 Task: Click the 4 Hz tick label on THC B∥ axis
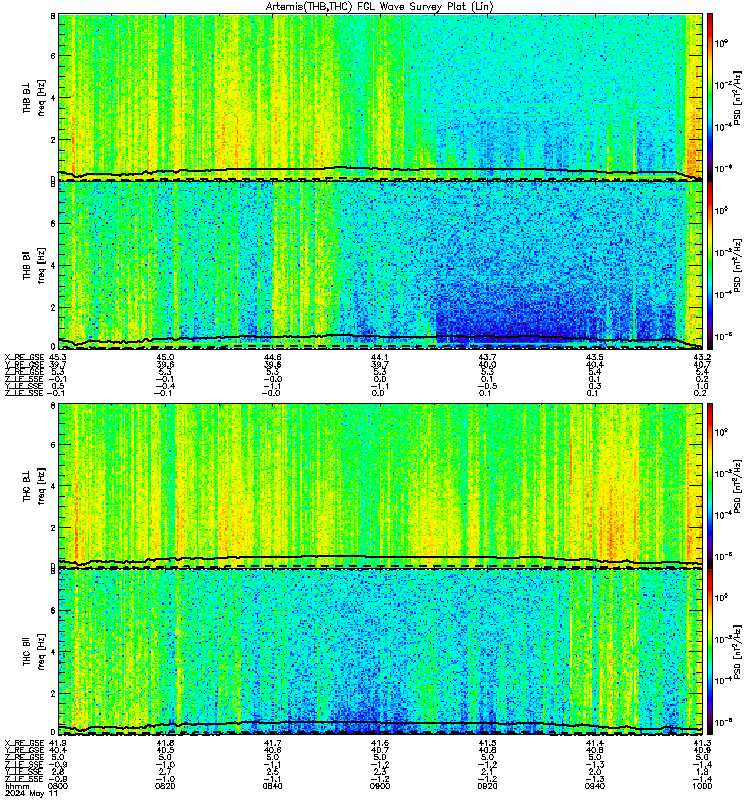coord(53,652)
